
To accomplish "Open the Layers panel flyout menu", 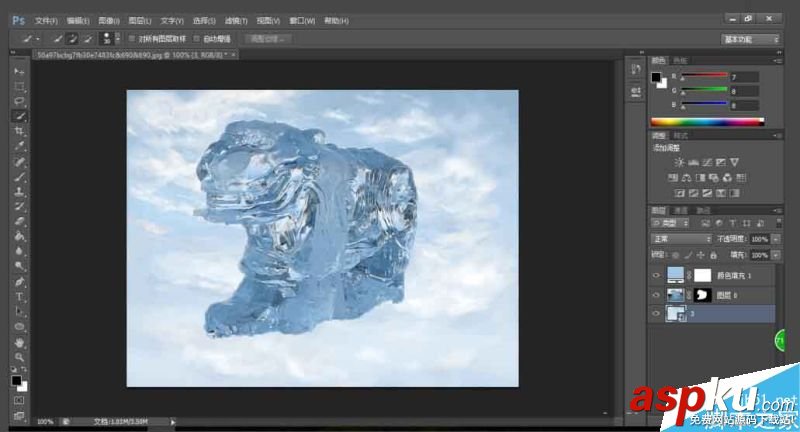I will [778, 210].
